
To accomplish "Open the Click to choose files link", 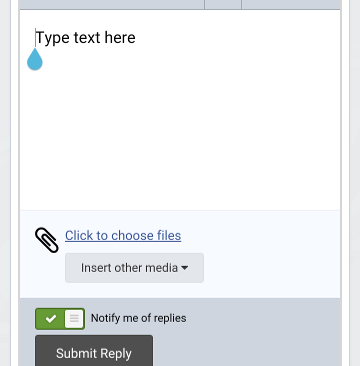I will point(123,236).
